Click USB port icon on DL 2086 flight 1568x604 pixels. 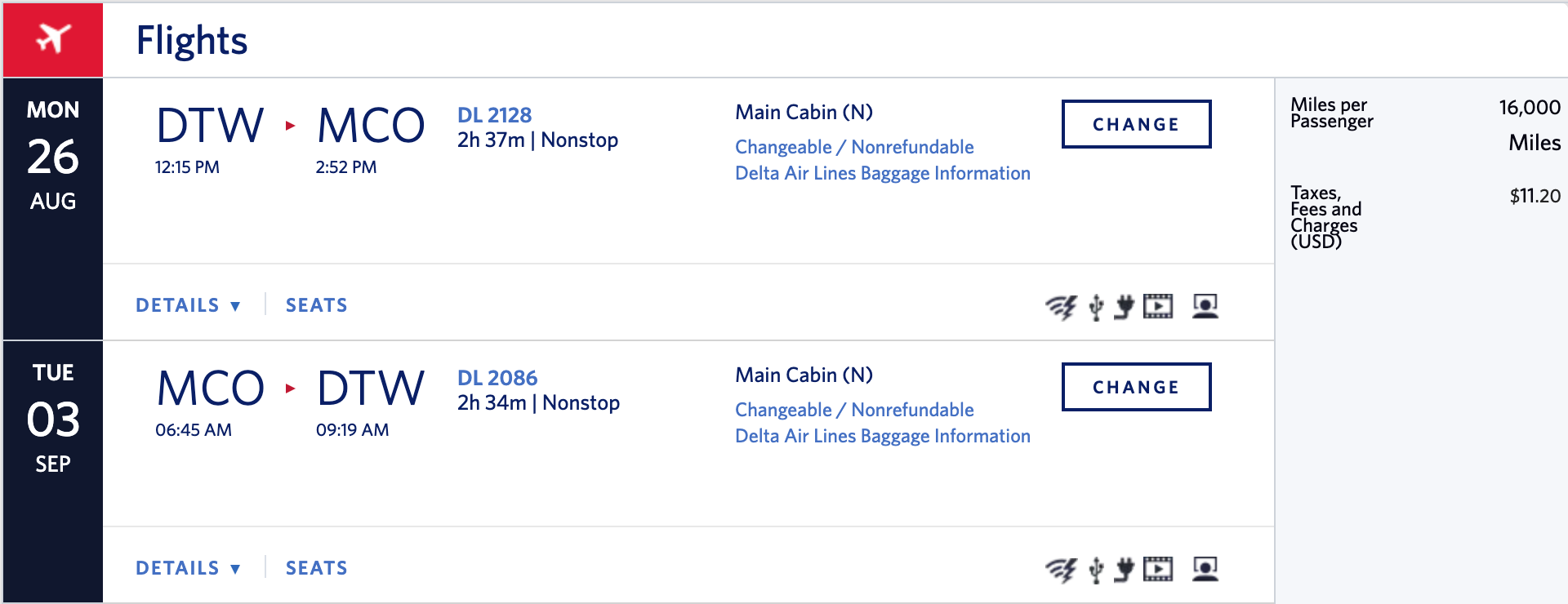pos(1096,570)
